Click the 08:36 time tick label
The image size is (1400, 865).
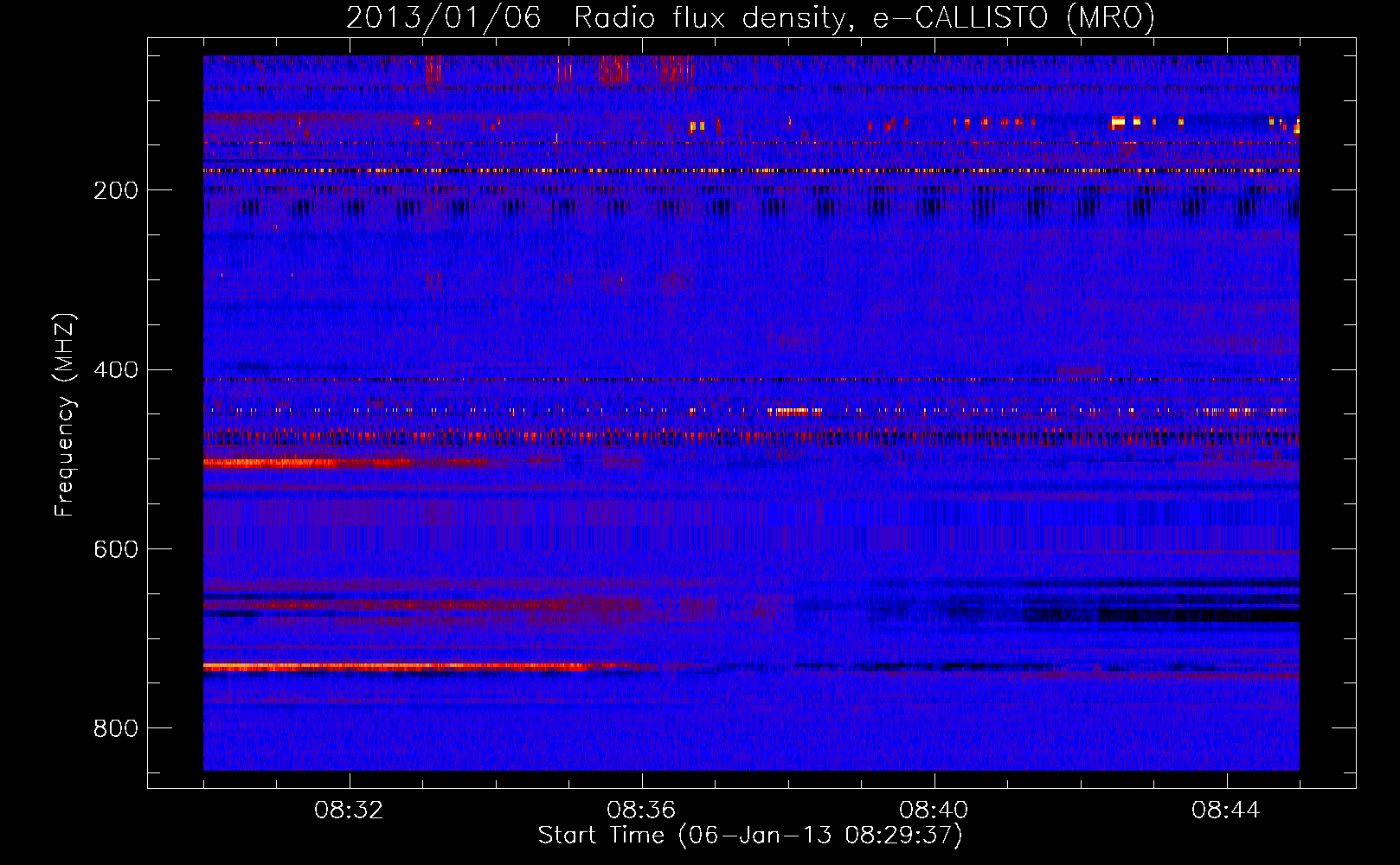[x=641, y=811]
